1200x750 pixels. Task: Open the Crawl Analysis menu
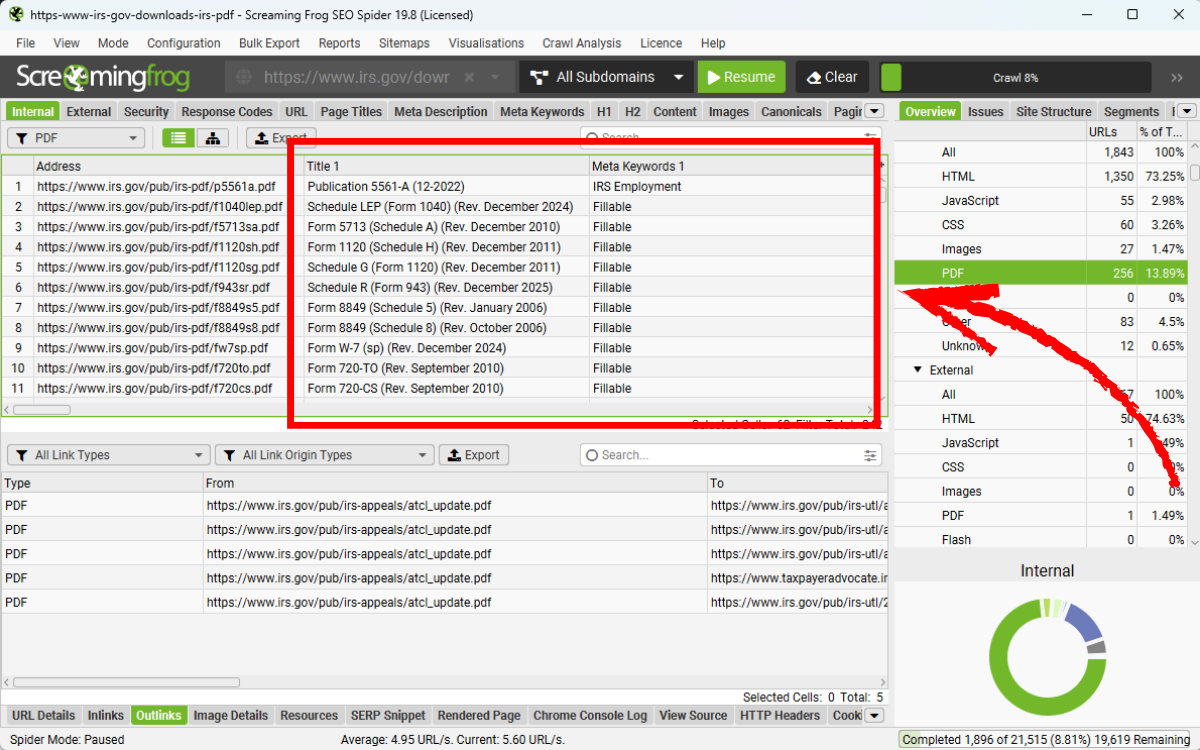[x=581, y=43]
